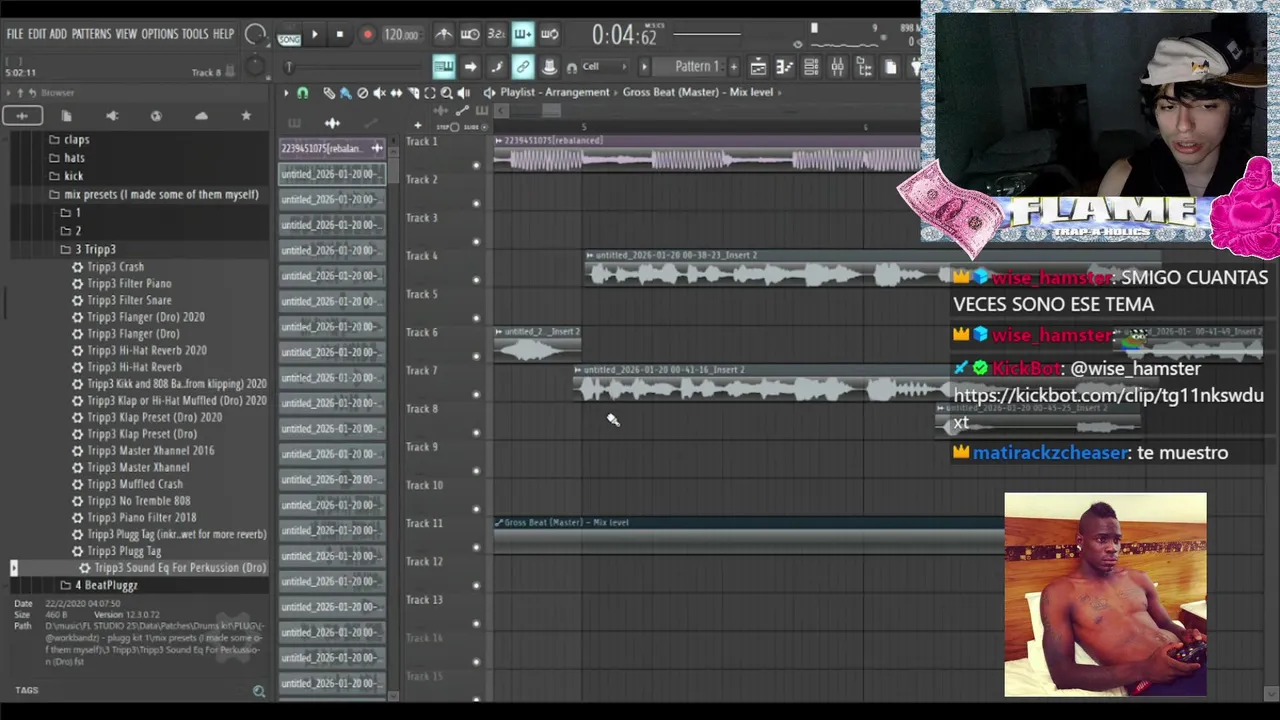The image size is (1280, 720).
Task: Open the Mixer view
Action: click(837, 67)
